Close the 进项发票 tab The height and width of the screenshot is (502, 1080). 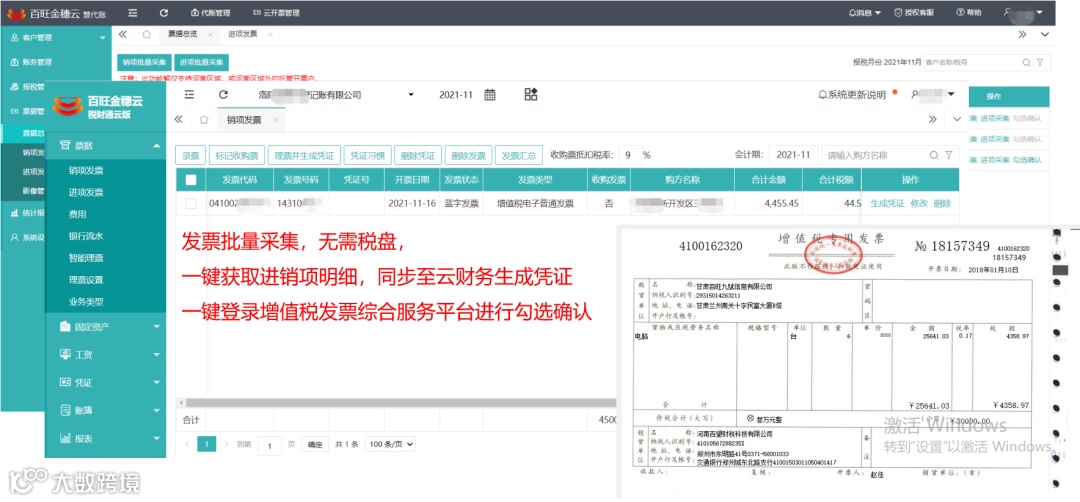pyautogui.click(x=270, y=34)
